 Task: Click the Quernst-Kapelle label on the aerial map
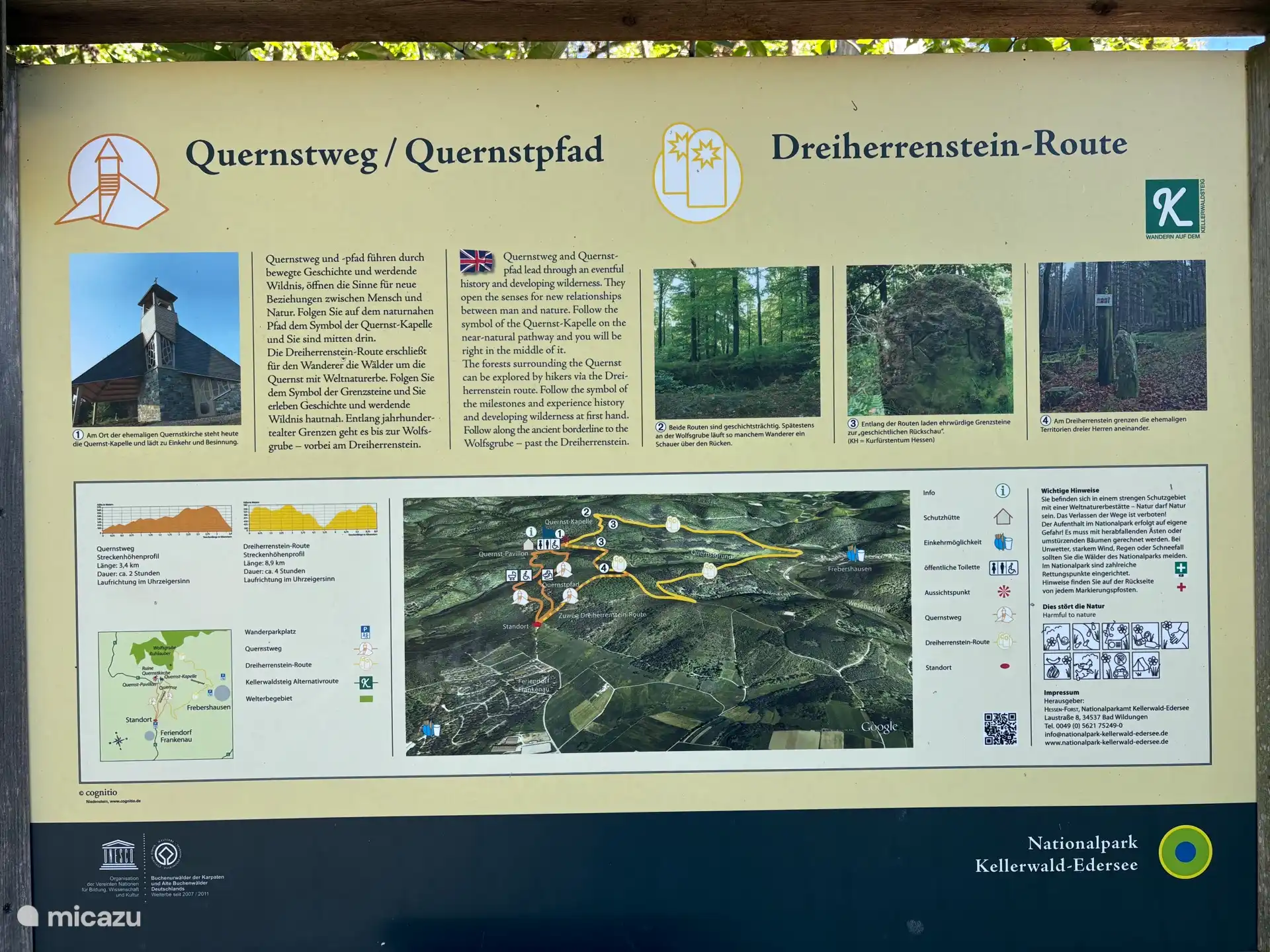pos(569,522)
